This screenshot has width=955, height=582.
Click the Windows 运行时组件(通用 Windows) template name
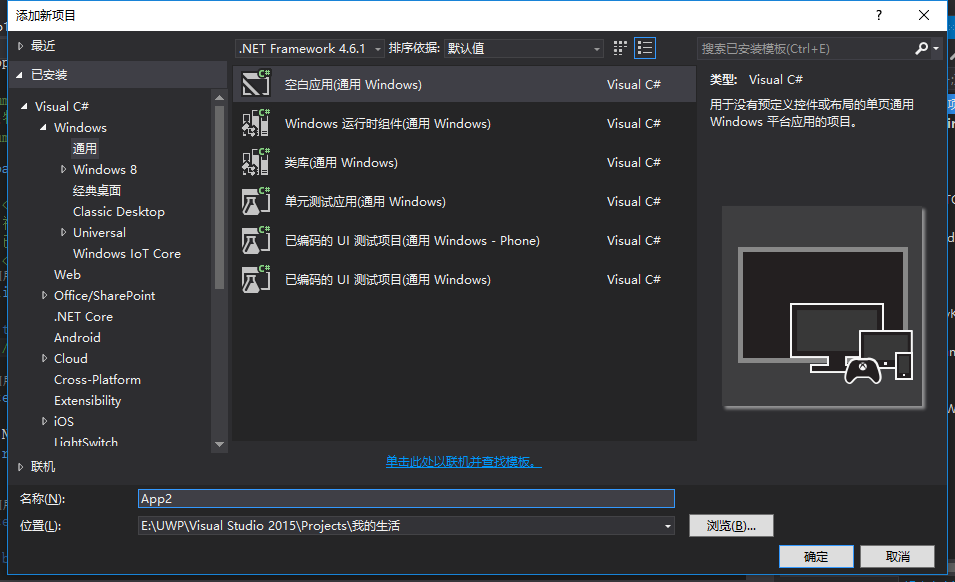pos(388,124)
